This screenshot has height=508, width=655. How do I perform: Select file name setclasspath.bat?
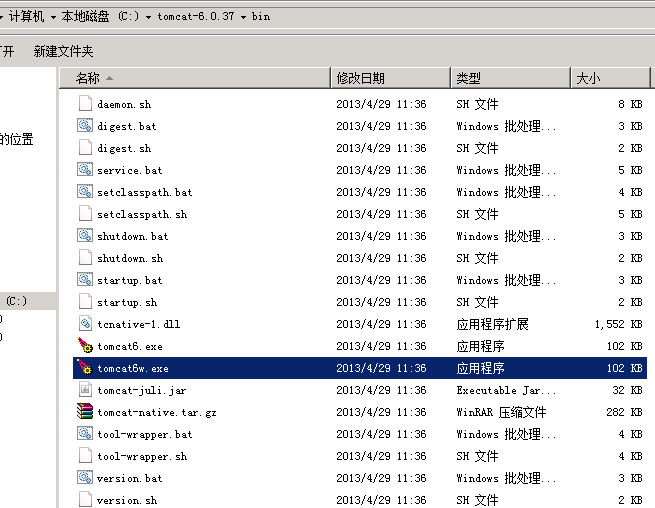click(x=145, y=192)
